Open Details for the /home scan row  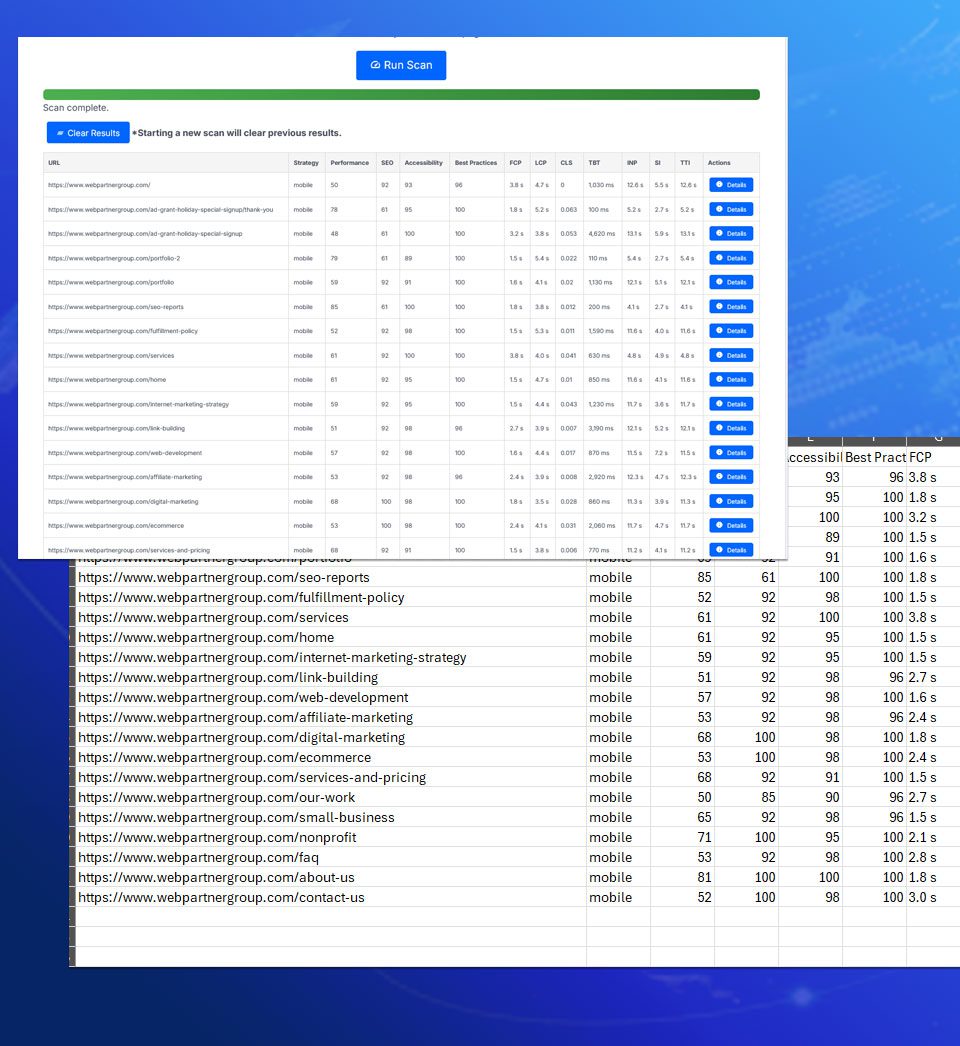[731, 380]
